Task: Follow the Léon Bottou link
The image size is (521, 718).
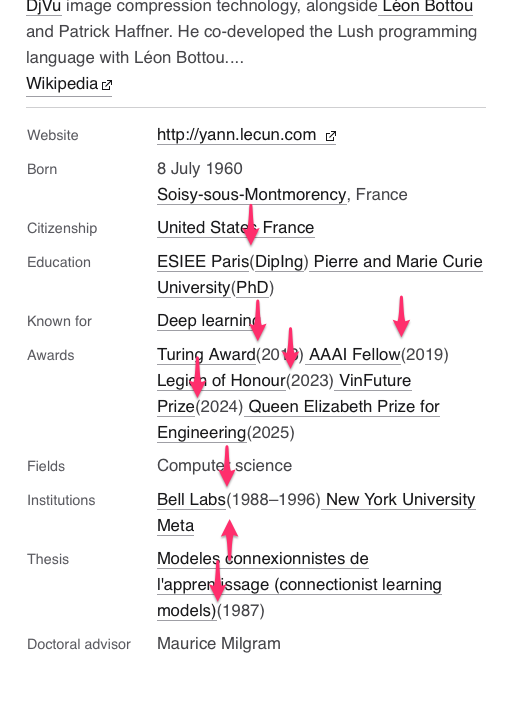Action: (x=428, y=7)
